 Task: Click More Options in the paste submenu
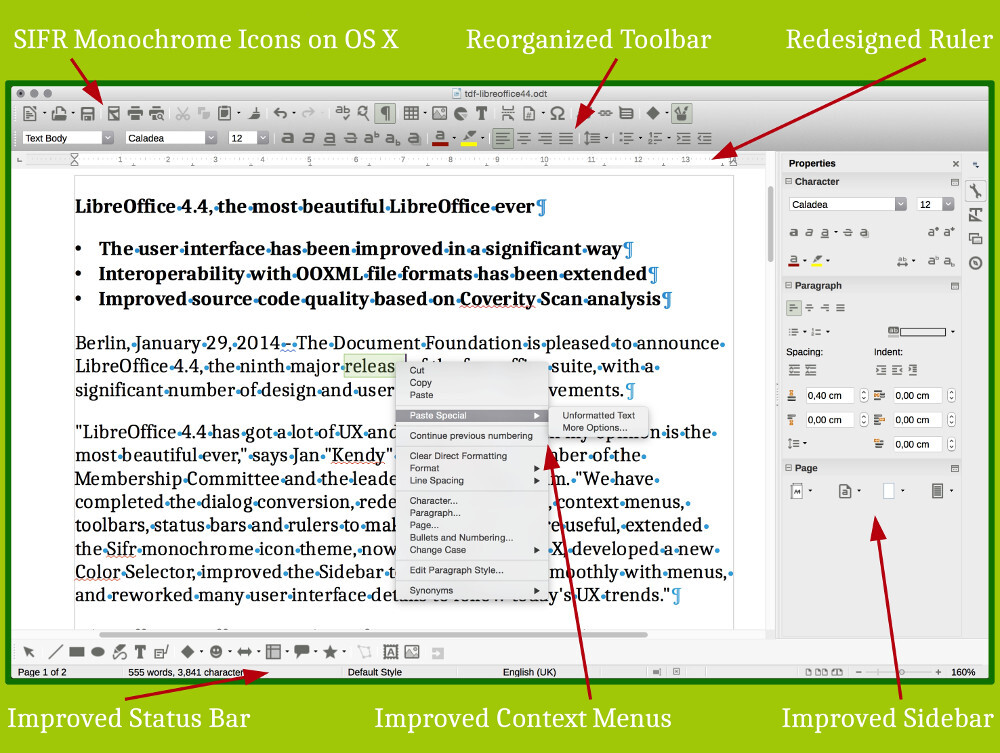pyautogui.click(x=598, y=427)
